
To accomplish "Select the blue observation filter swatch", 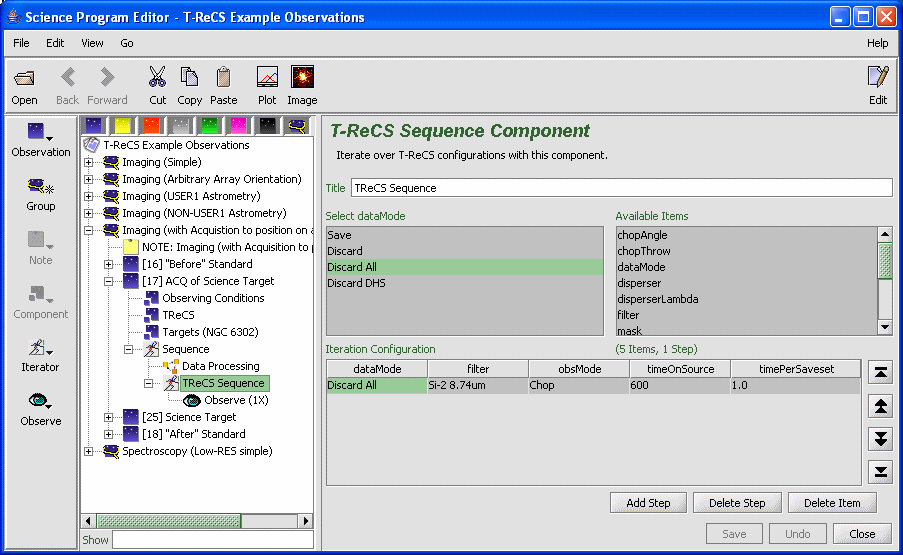I will coord(94,126).
